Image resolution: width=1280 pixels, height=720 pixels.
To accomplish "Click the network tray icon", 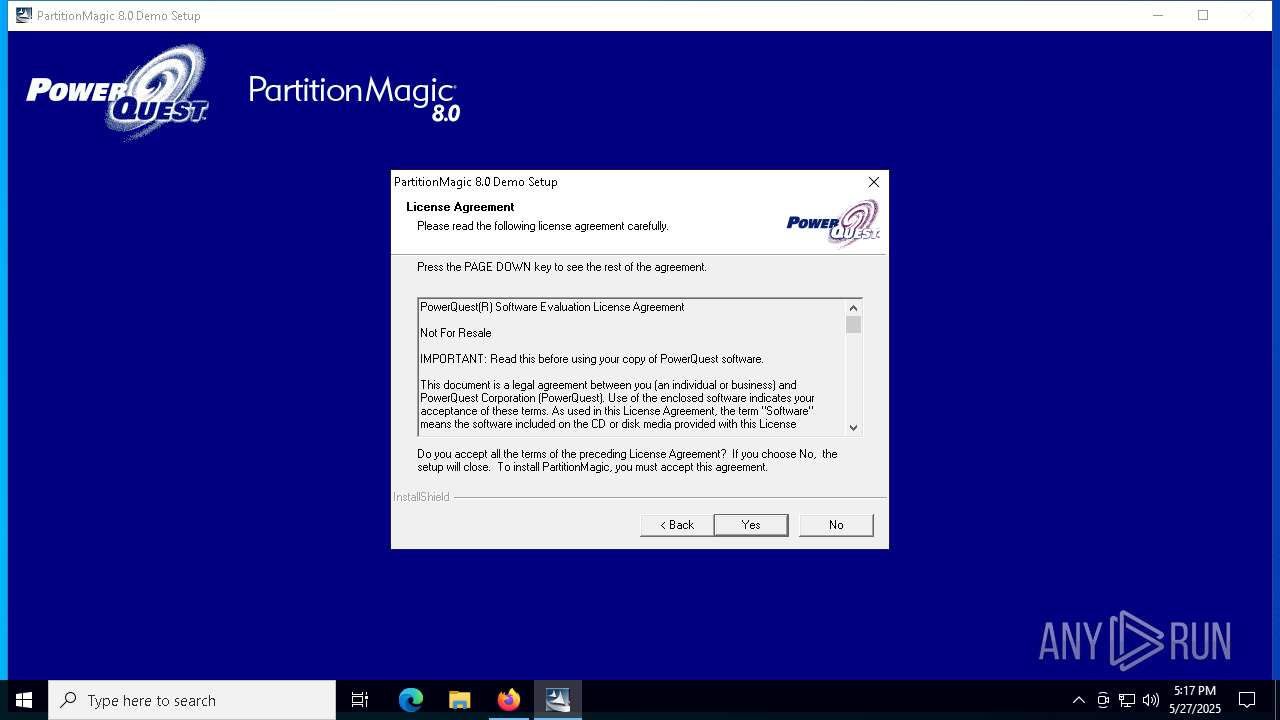I will [x=1127, y=700].
